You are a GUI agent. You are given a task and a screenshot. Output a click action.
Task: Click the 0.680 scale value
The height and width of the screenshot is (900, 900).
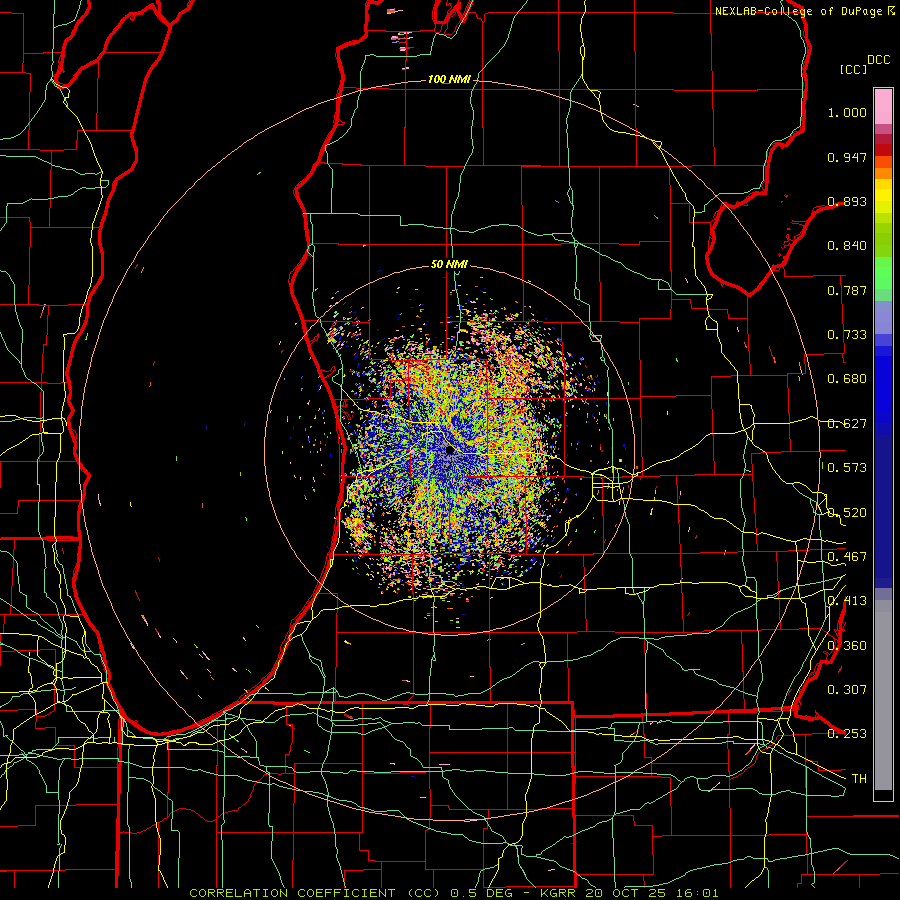tap(847, 379)
